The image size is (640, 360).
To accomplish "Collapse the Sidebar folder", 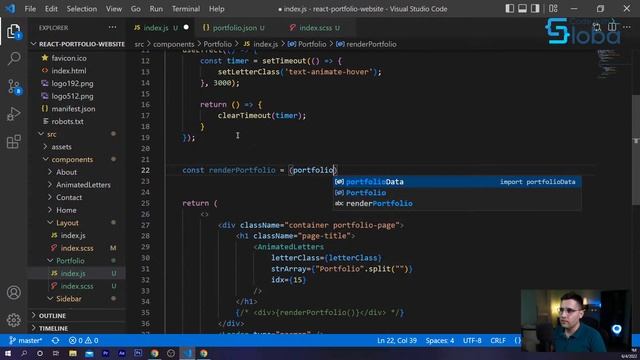I will (77, 298).
